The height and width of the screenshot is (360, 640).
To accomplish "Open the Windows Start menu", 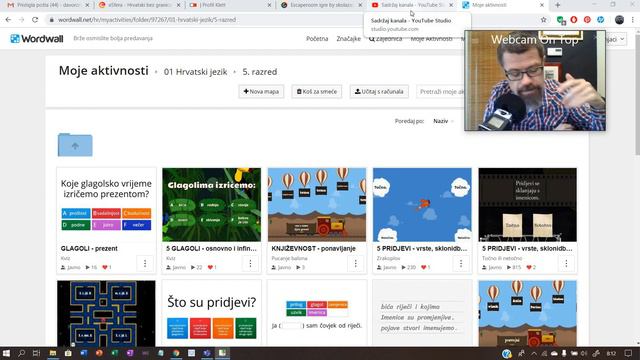I will tap(6, 353).
